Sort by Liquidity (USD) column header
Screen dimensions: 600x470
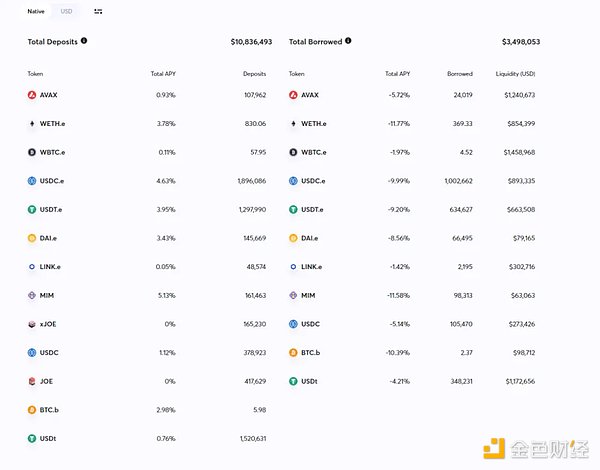point(515,74)
